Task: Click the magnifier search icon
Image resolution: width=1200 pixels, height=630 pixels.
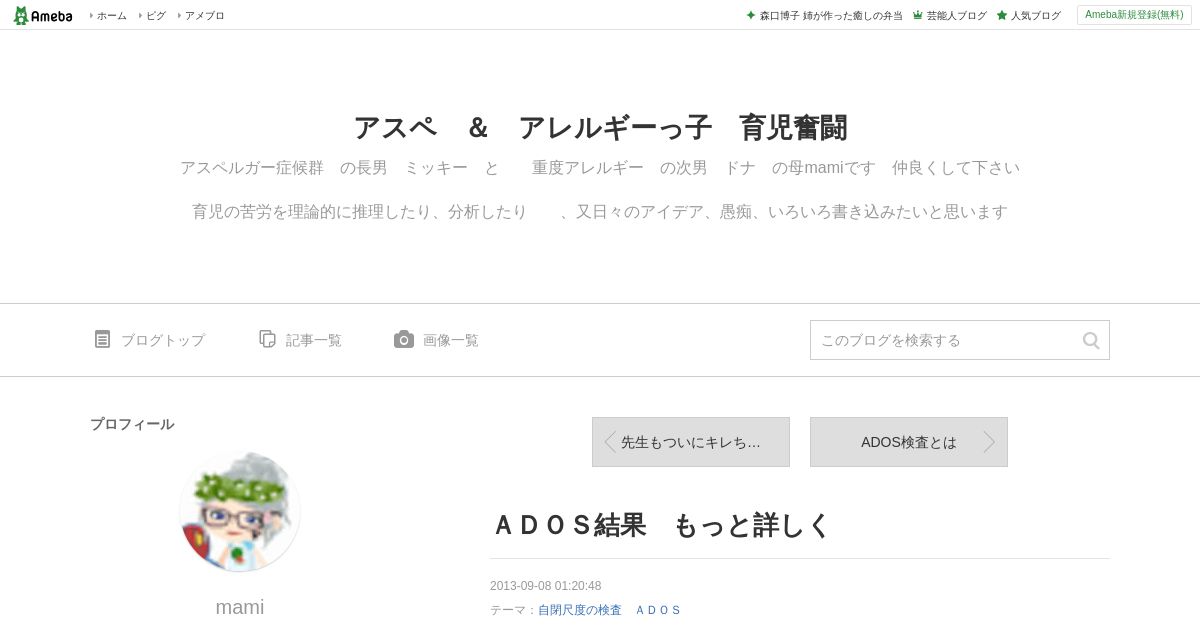Action: 1091,340
